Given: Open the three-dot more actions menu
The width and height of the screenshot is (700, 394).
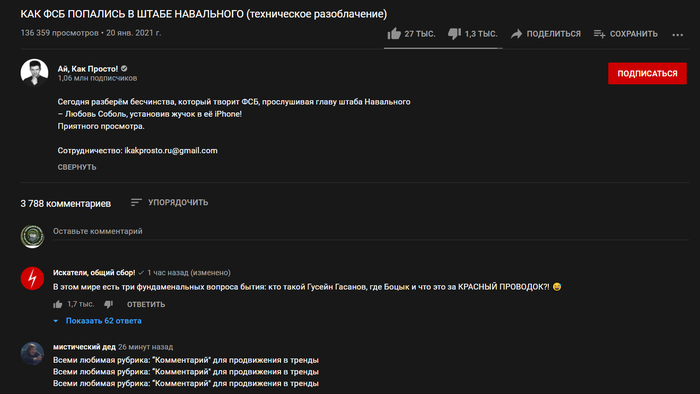Looking at the screenshot, I should click(678, 35).
